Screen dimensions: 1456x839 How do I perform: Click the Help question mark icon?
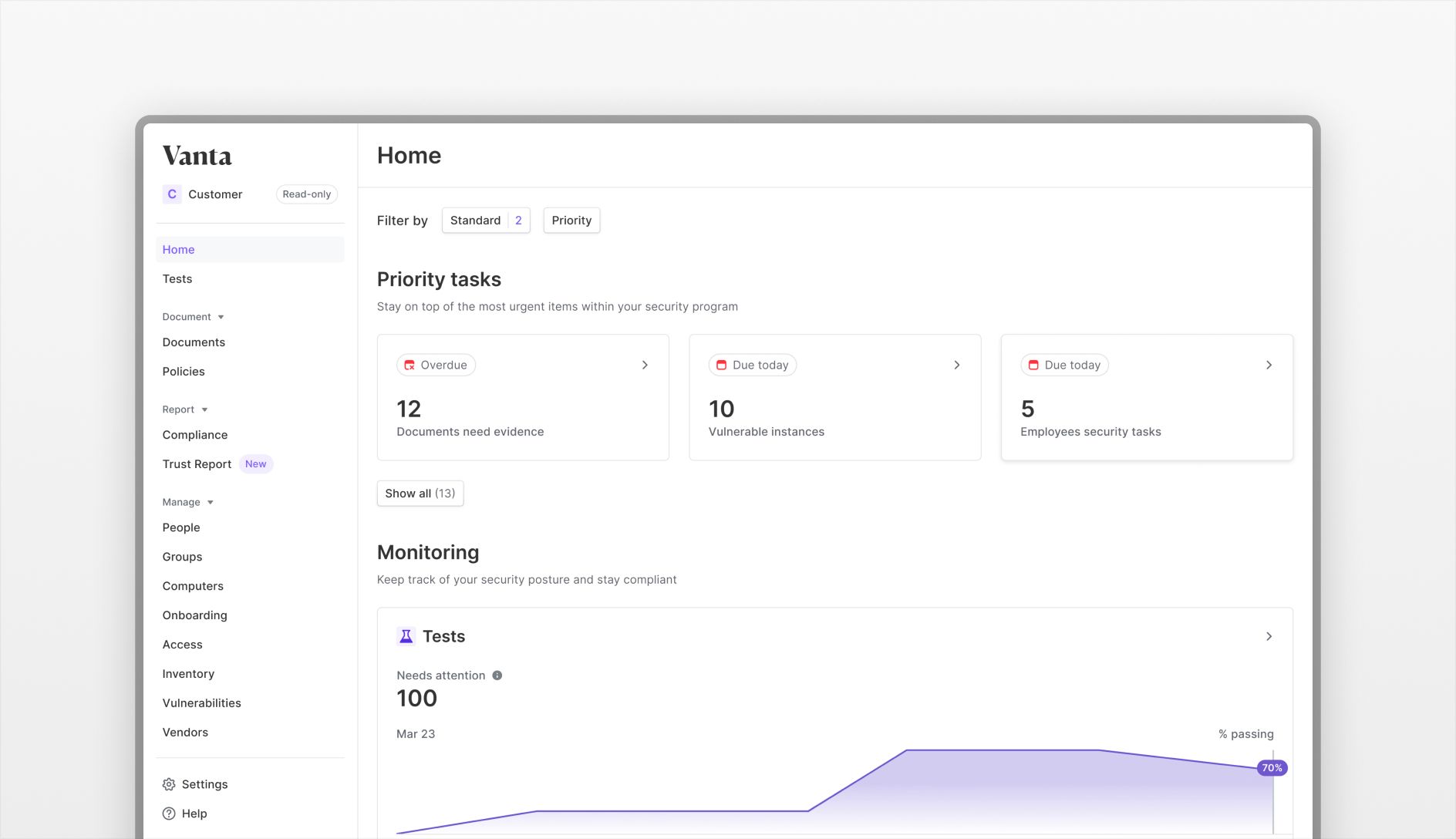[169, 814]
